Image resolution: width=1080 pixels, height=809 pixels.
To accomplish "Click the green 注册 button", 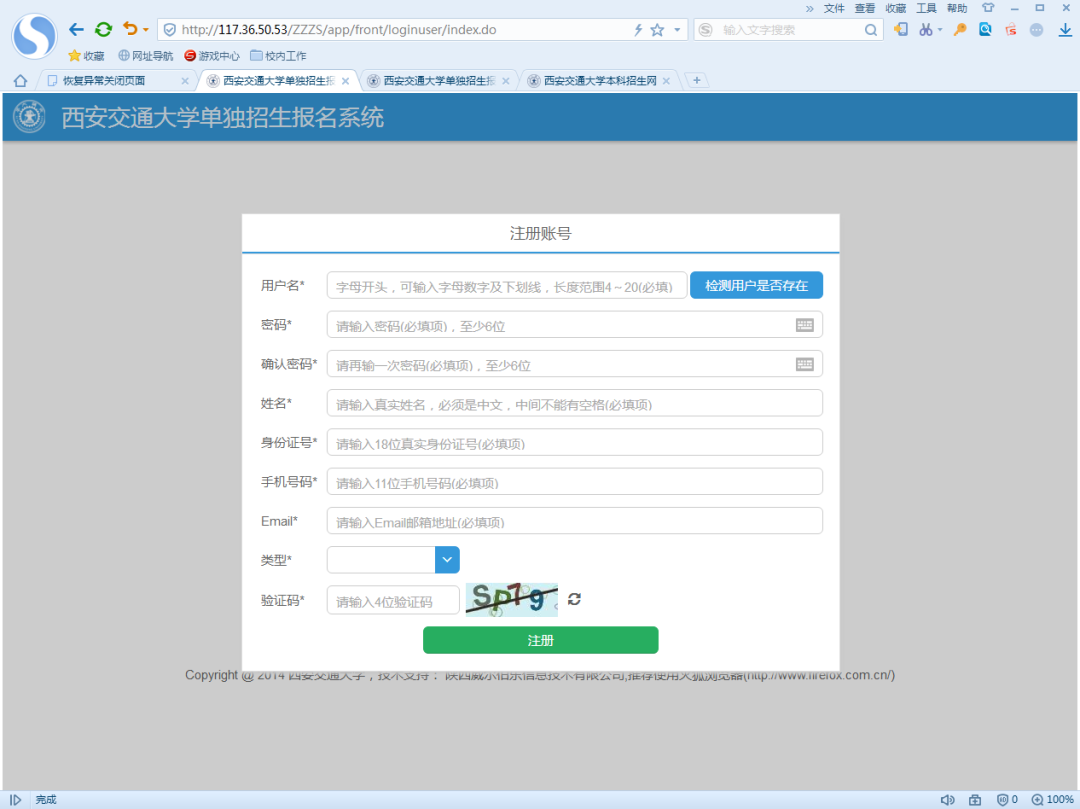I will 541,640.
